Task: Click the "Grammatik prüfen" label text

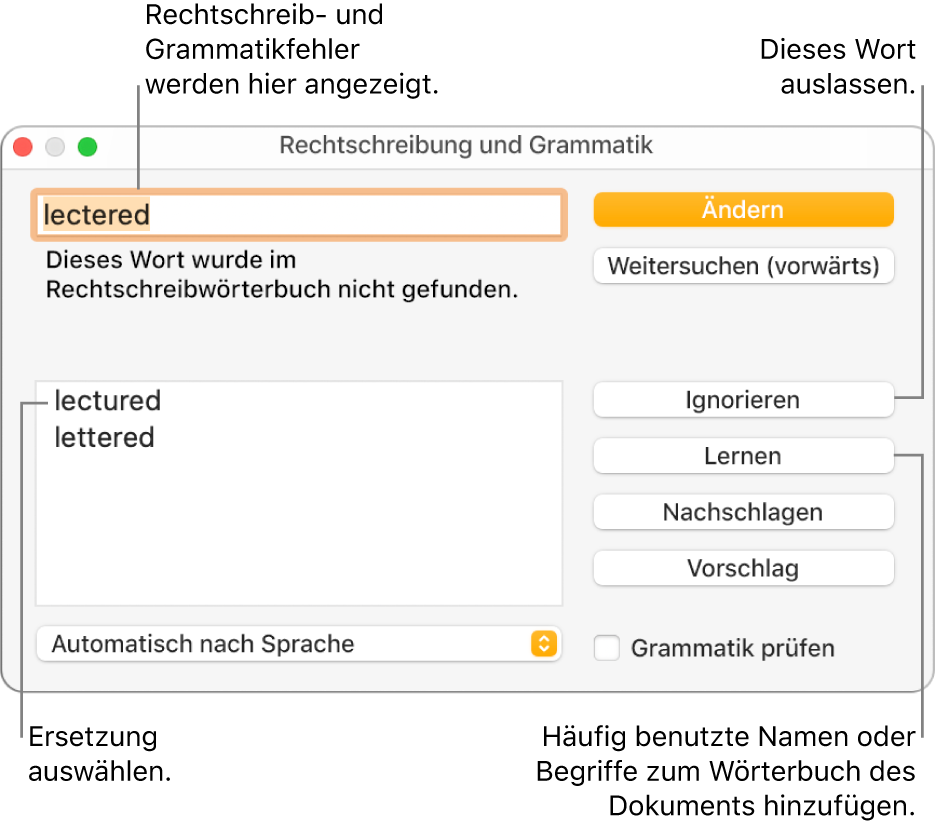Action: coord(732,648)
